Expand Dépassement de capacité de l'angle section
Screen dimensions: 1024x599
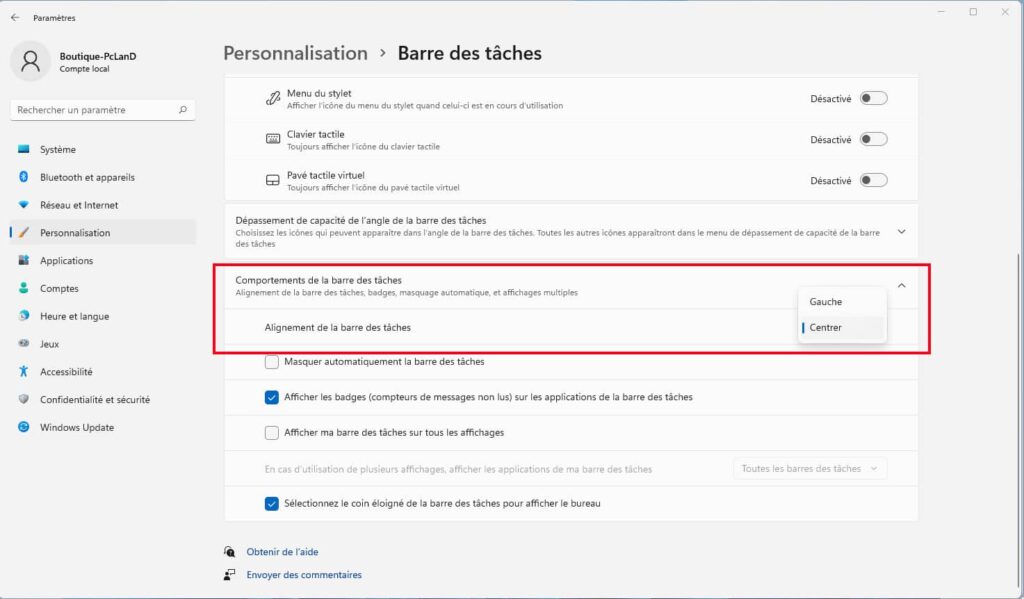coord(901,232)
